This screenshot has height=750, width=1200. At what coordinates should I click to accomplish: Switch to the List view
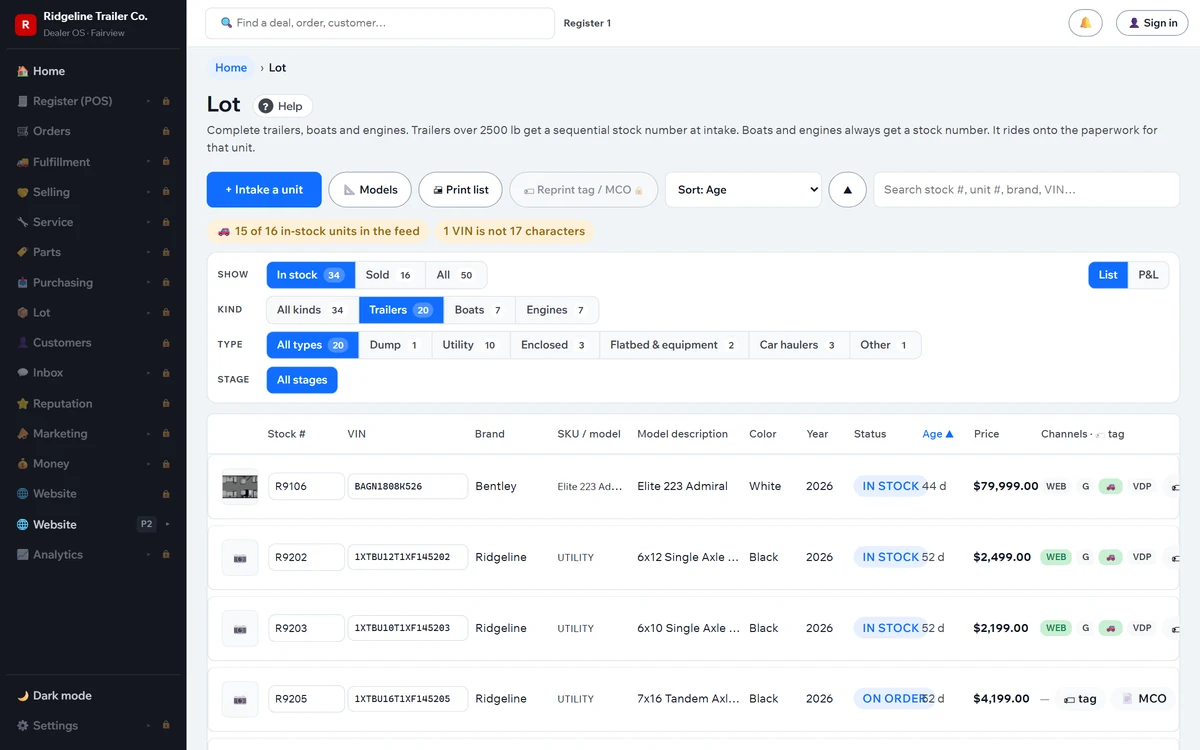[x=1108, y=274]
